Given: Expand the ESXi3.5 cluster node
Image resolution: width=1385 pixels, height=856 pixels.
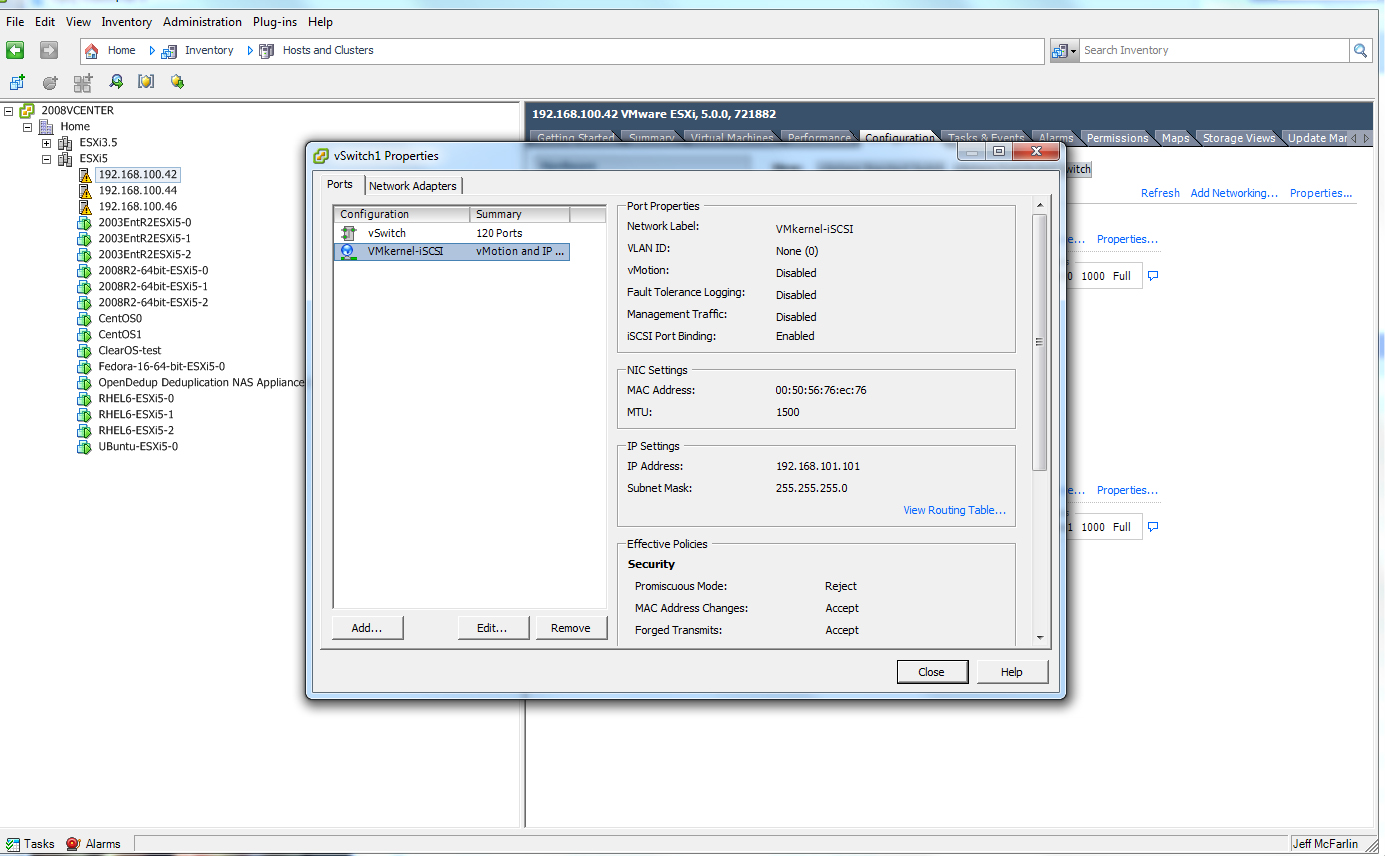Looking at the screenshot, I should click(46, 143).
